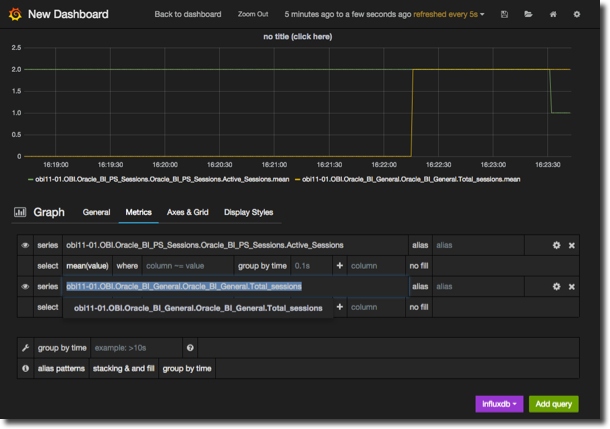Open dashboard settings gear icon

click(x=577, y=15)
